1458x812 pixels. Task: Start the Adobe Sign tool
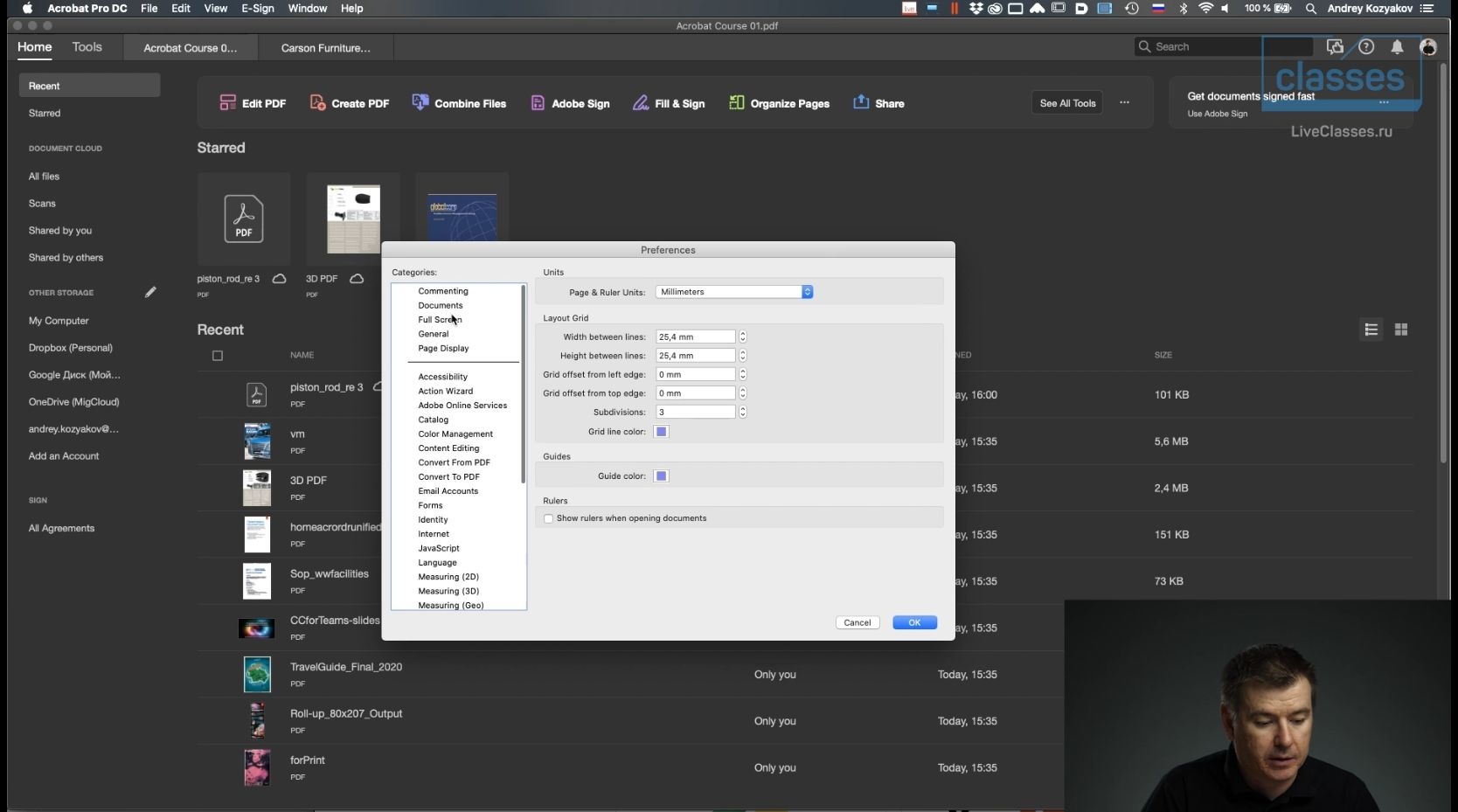pos(570,103)
